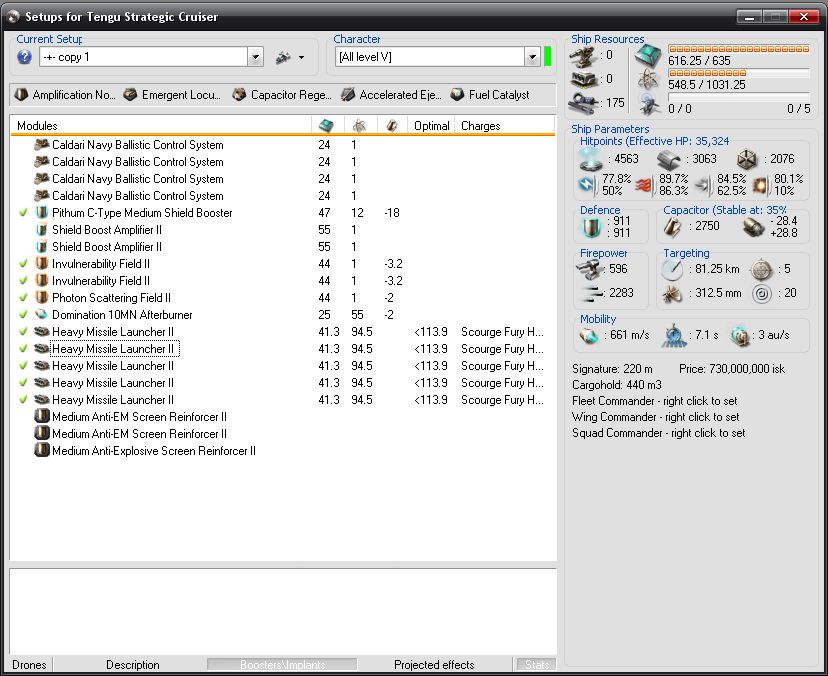This screenshot has height=676, width=828.
Task: Toggle the third Heavy Missile Launcher II checkmark
Action: [x=23, y=365]
